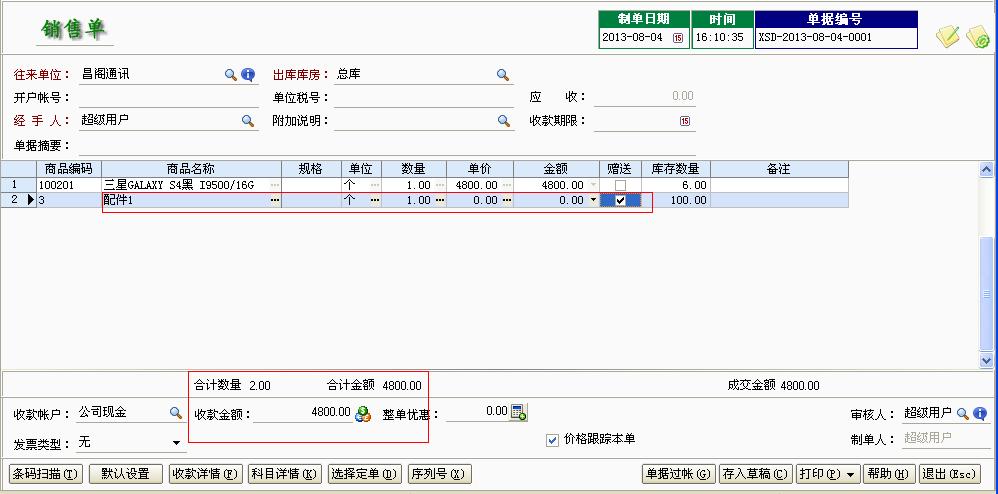Click time field 16:10:35
The image size is (998, 494).
(722, 38)
